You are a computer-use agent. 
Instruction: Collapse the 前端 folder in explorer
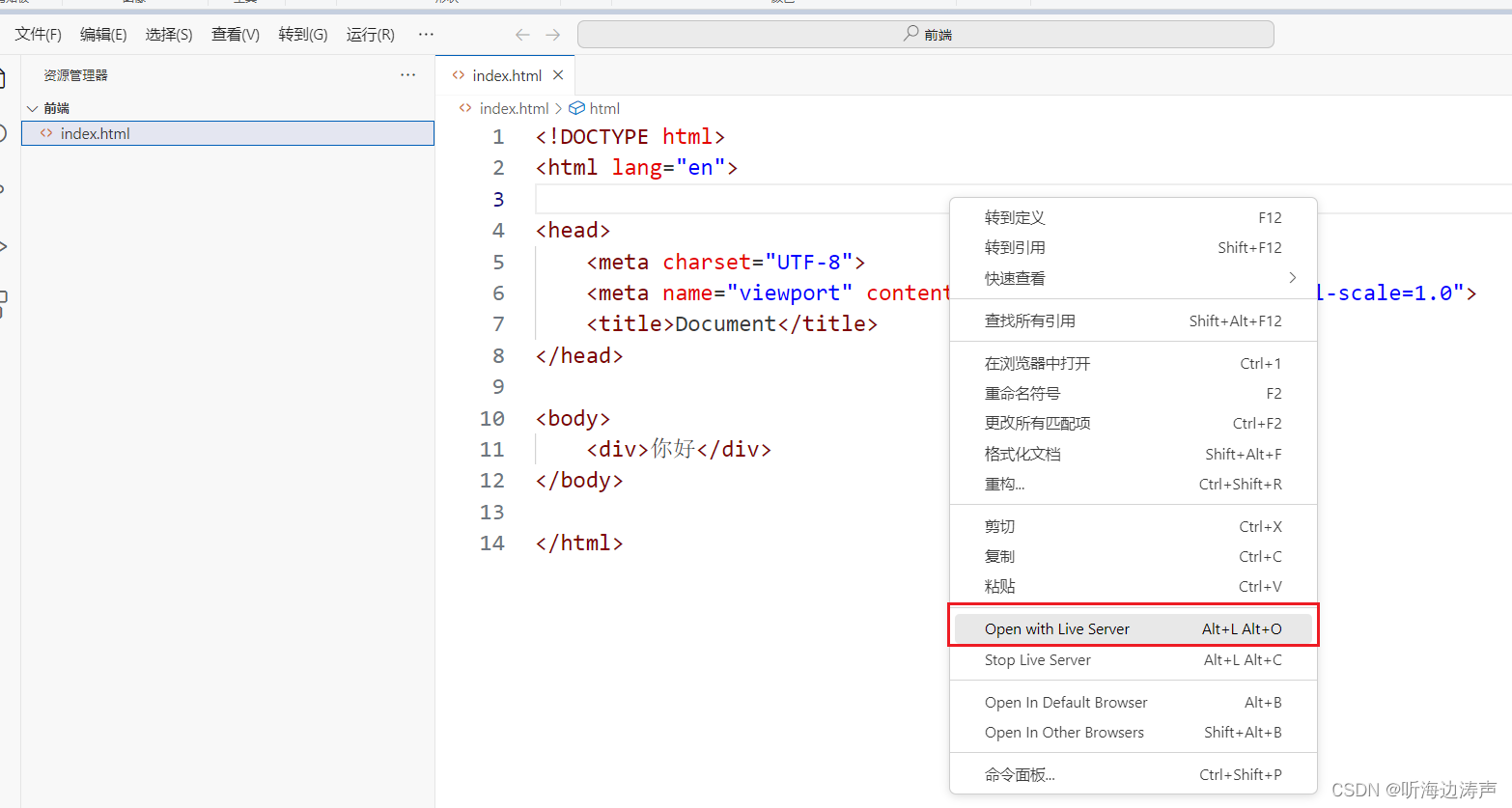coord(33,108)
